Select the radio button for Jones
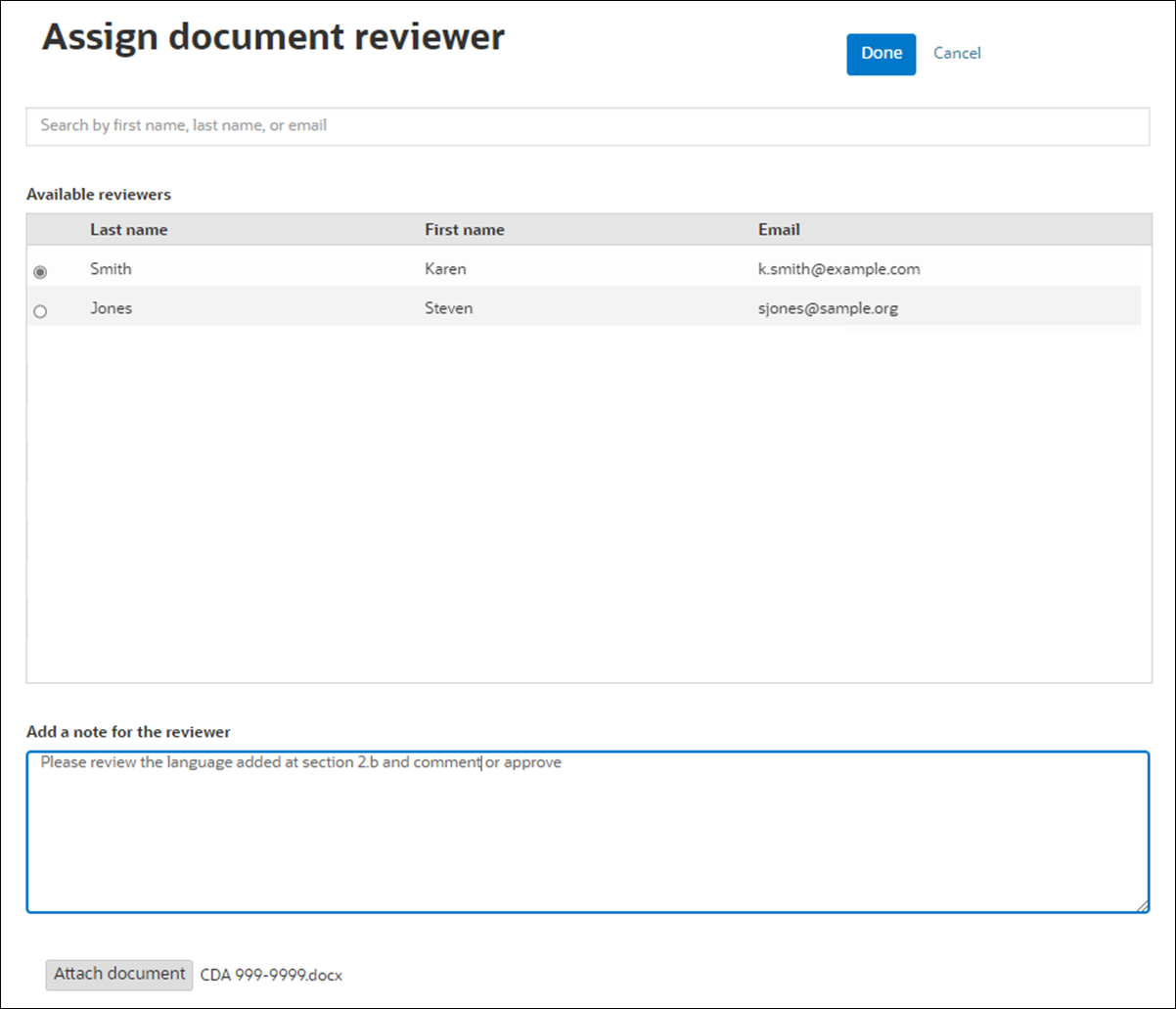This screenshot has width=1176, height=1009. pos(40,311)
